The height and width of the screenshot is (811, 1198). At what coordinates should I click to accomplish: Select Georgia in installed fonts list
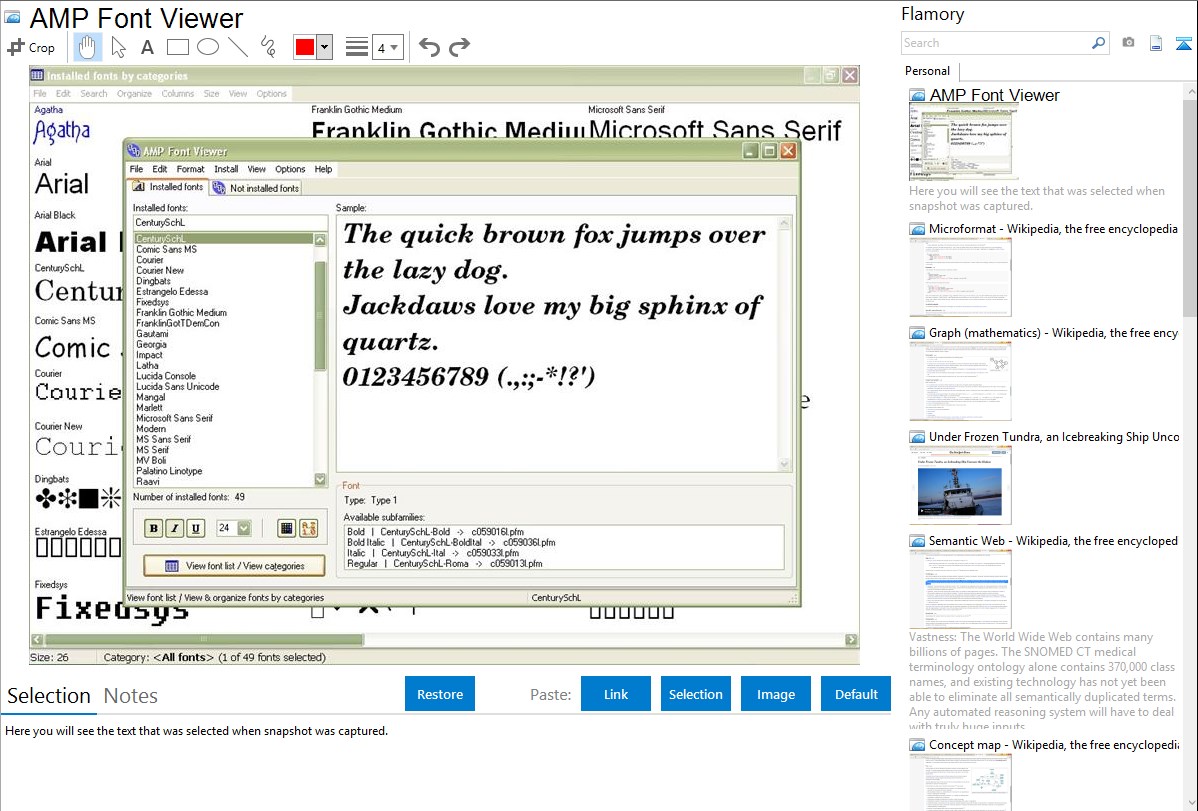(x=151, y=344)
